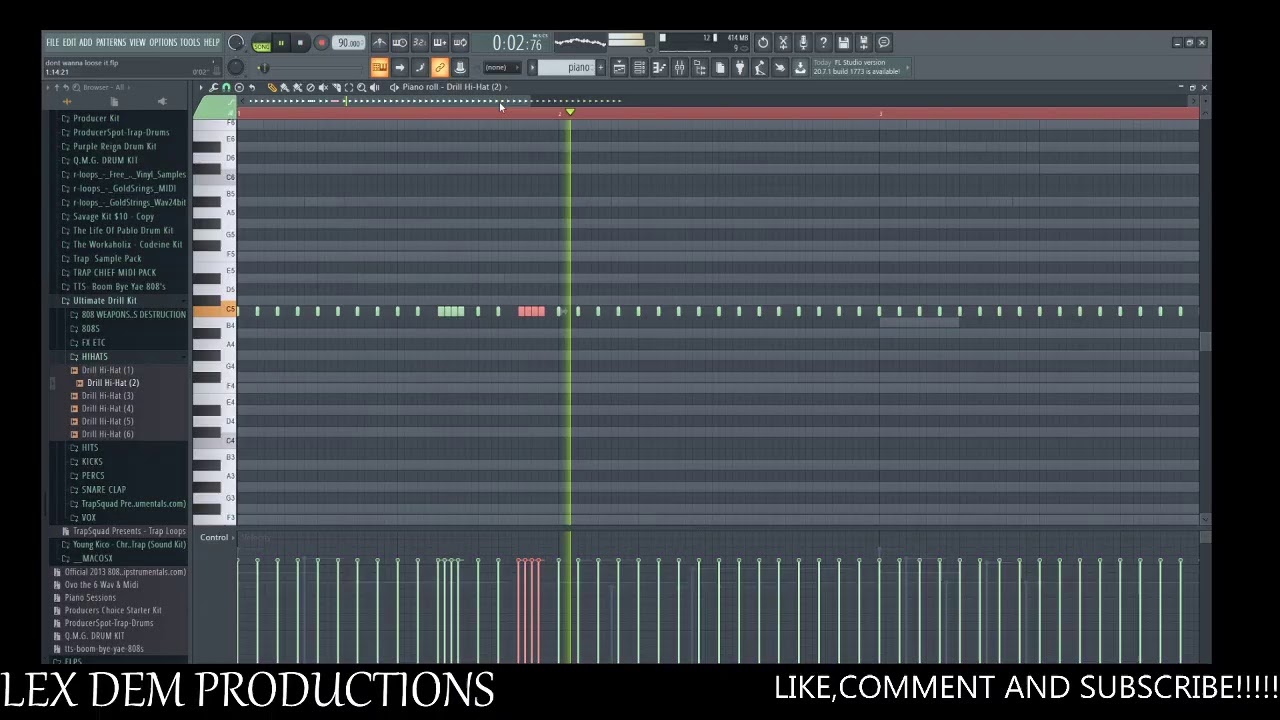1280x720 pixels.
Task: Click the Browser - All header label
Action: [x=104, y=87]
